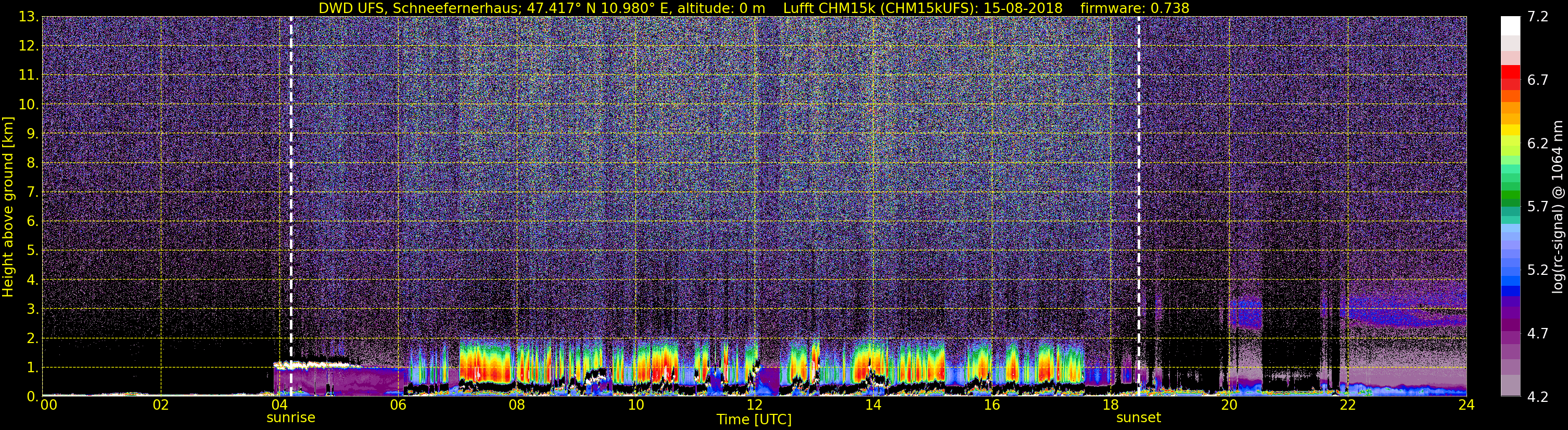Click the time tick label '08'

pyautogui.click(x=517, y=405)
